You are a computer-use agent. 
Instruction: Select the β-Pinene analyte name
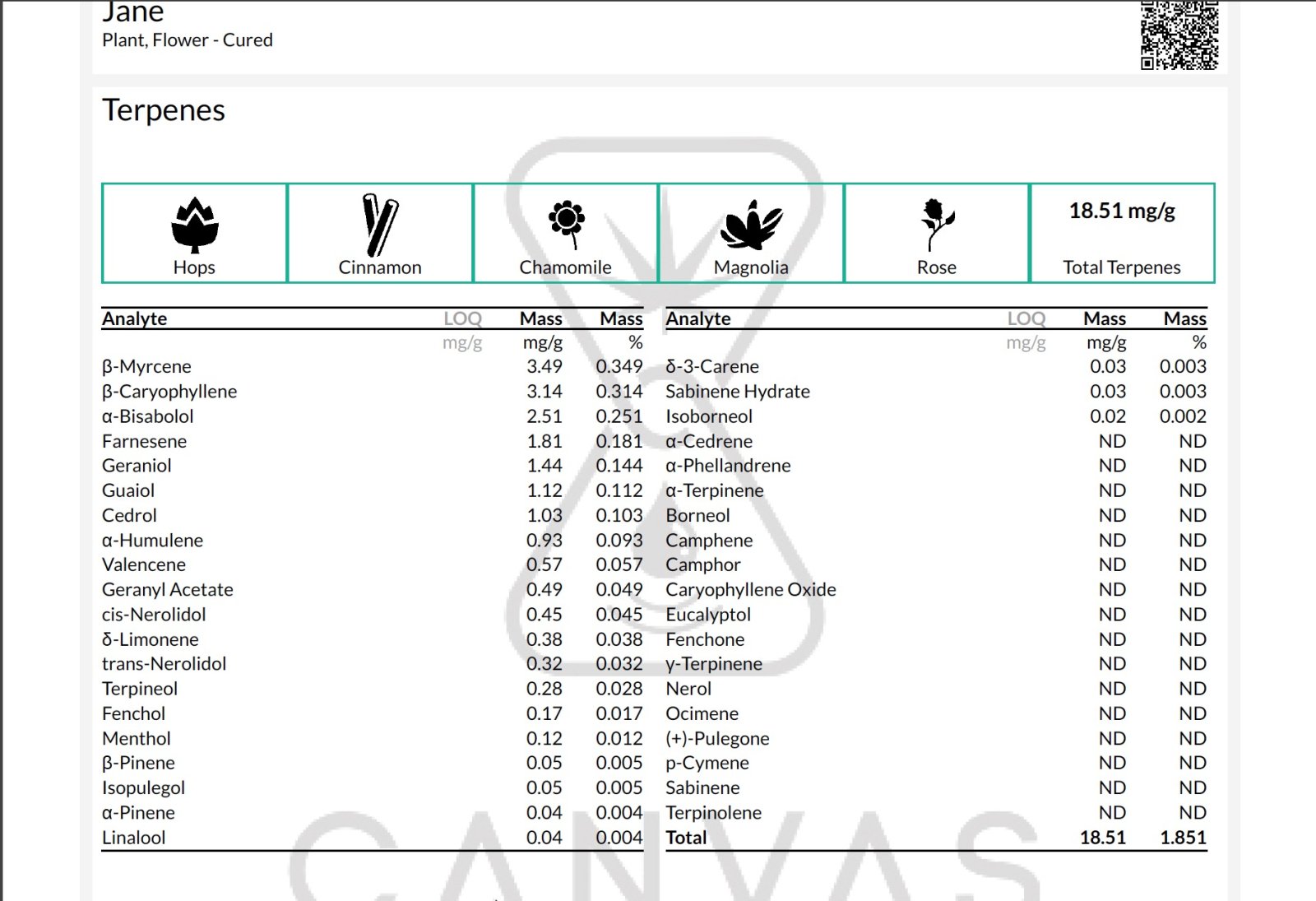pyautogui.click(x=138, y=764)
